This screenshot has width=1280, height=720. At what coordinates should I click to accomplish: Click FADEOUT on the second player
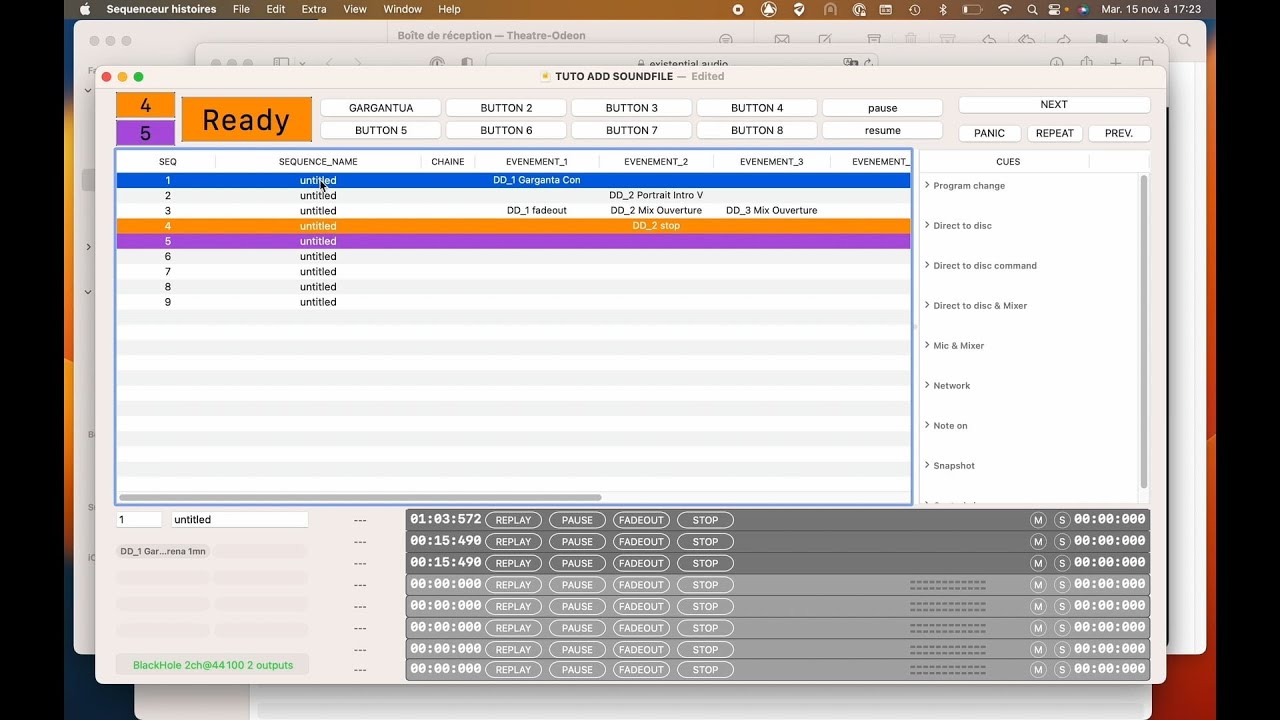point(641,542)
